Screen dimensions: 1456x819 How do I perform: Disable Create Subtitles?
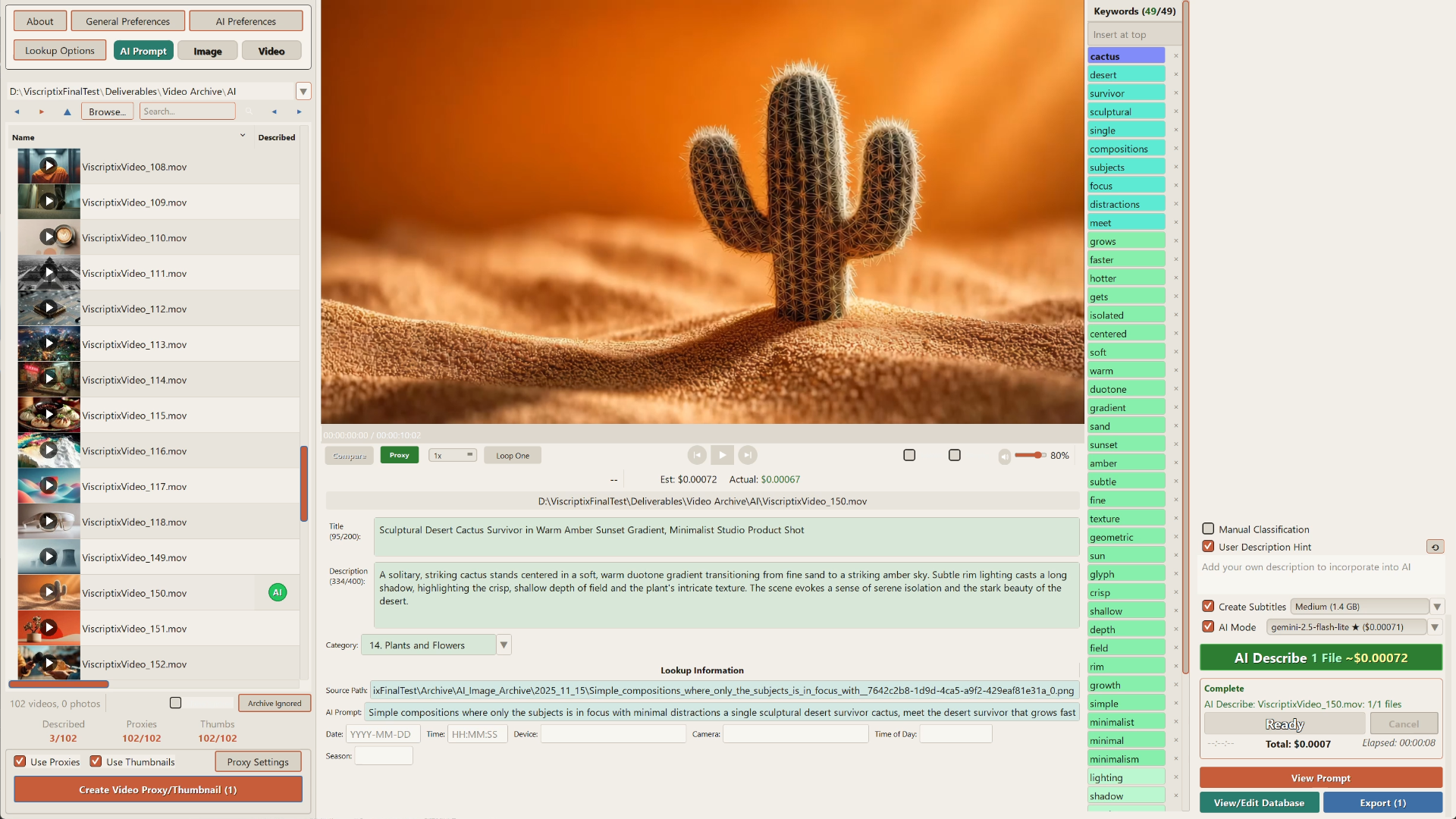(1207, 607)
